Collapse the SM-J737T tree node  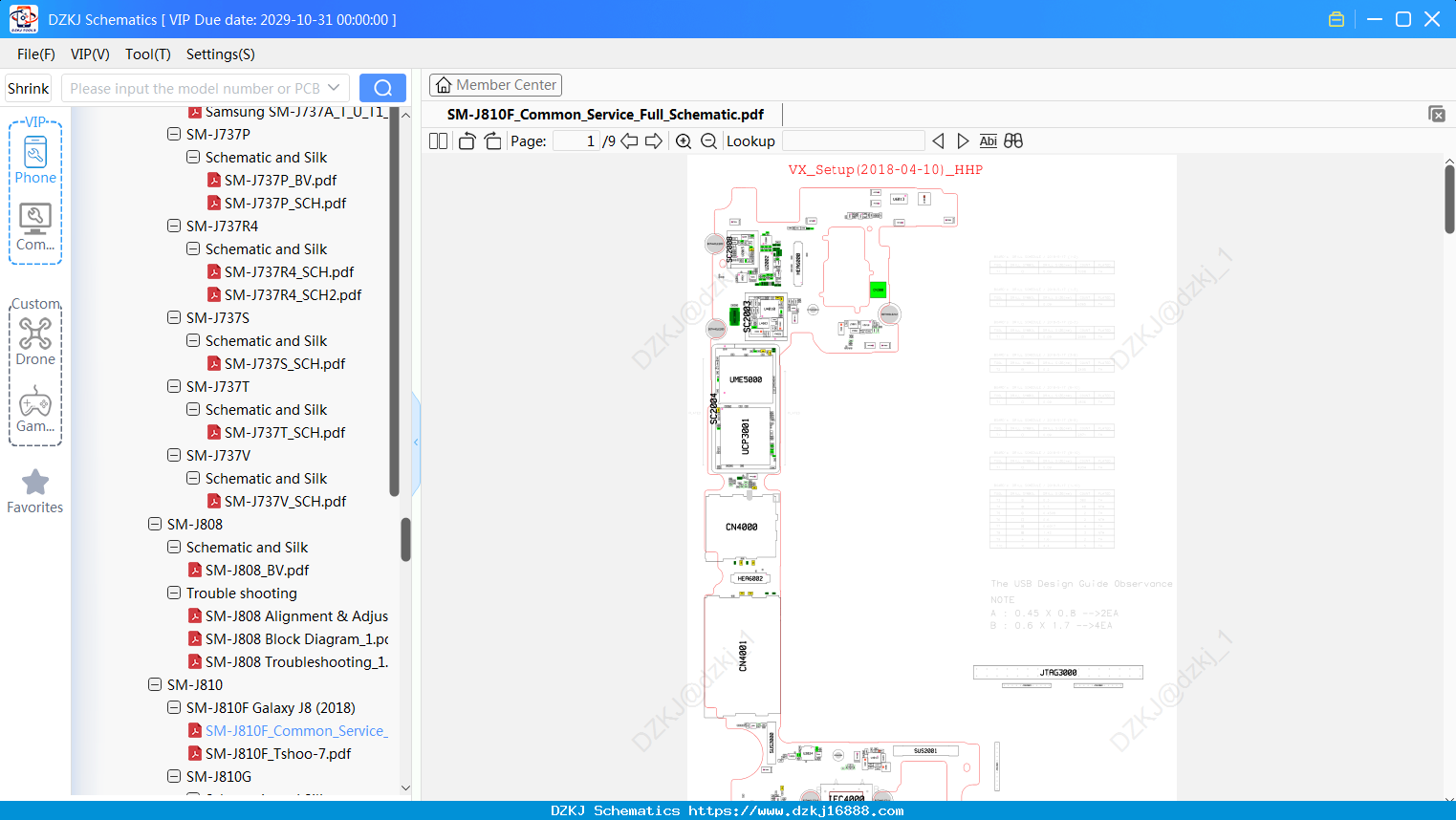point(174,387)
